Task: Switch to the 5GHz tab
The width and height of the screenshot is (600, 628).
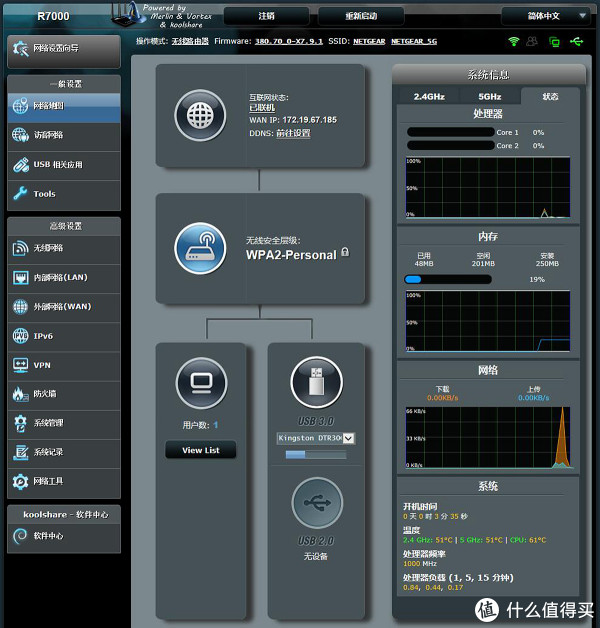Action: click(x=490, y=97)
